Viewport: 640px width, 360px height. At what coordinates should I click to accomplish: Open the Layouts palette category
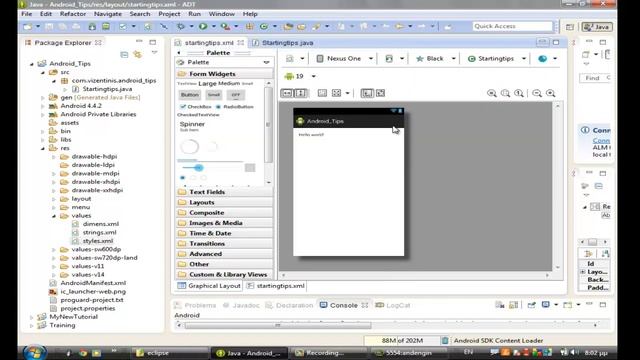coord(224,202)
